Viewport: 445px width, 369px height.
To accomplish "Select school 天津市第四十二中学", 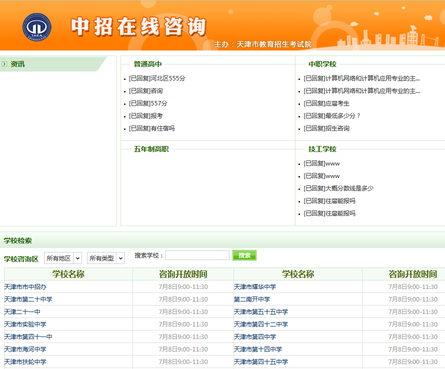I will coord(261,324).
